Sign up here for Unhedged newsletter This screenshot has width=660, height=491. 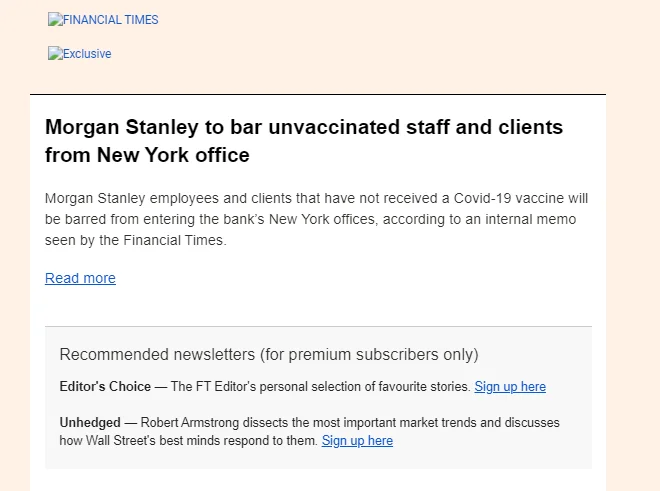tap(357, 440)
